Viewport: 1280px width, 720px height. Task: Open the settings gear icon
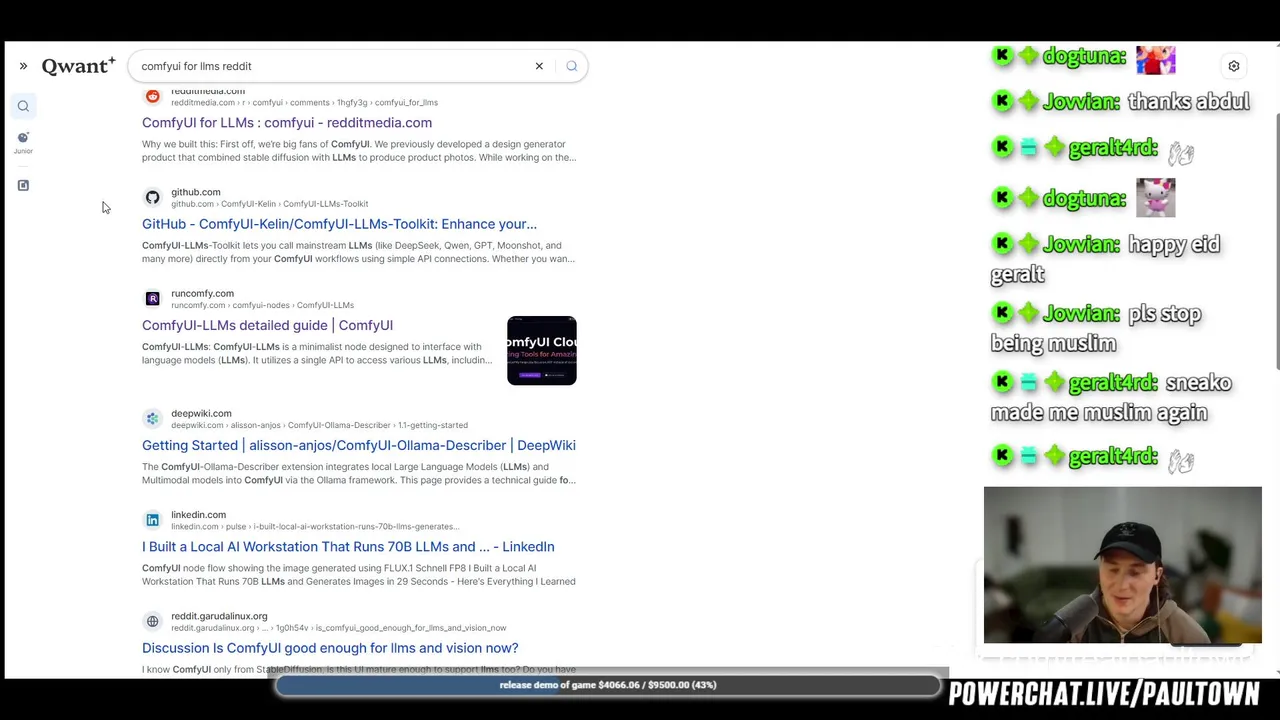coord(1234,66)
